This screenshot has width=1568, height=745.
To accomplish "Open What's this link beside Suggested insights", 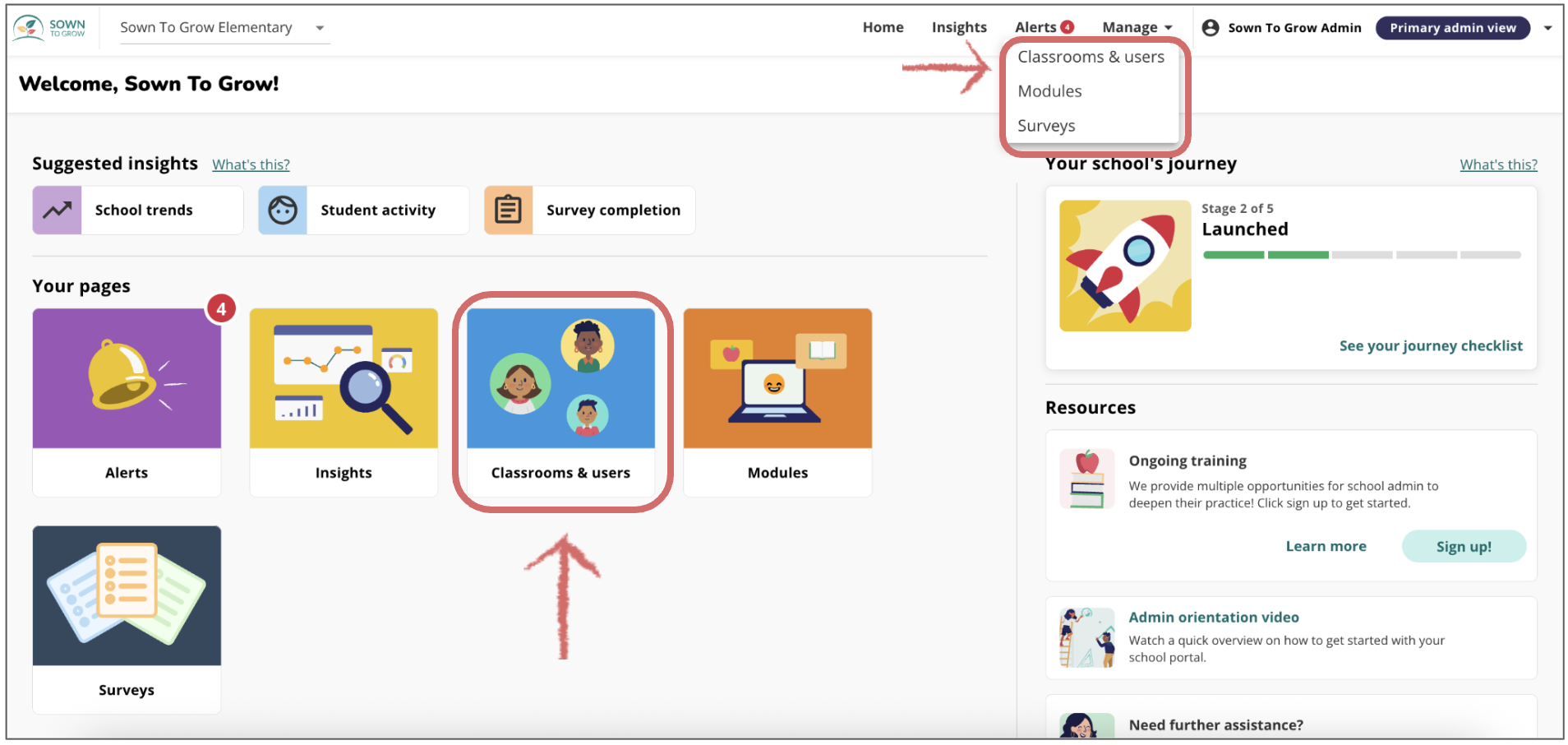I will [x=251, y=164].
